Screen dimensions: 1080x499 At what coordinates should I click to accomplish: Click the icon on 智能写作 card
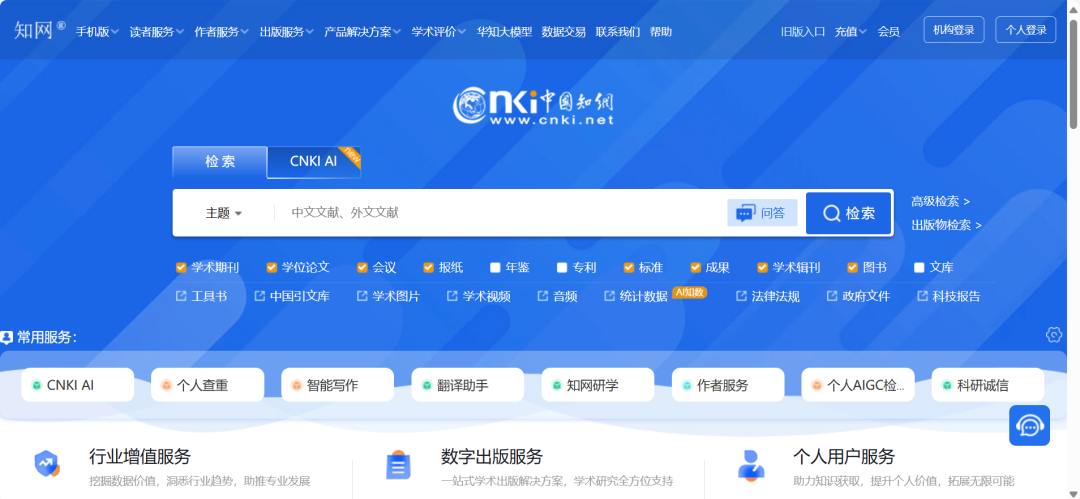(296, 385)
